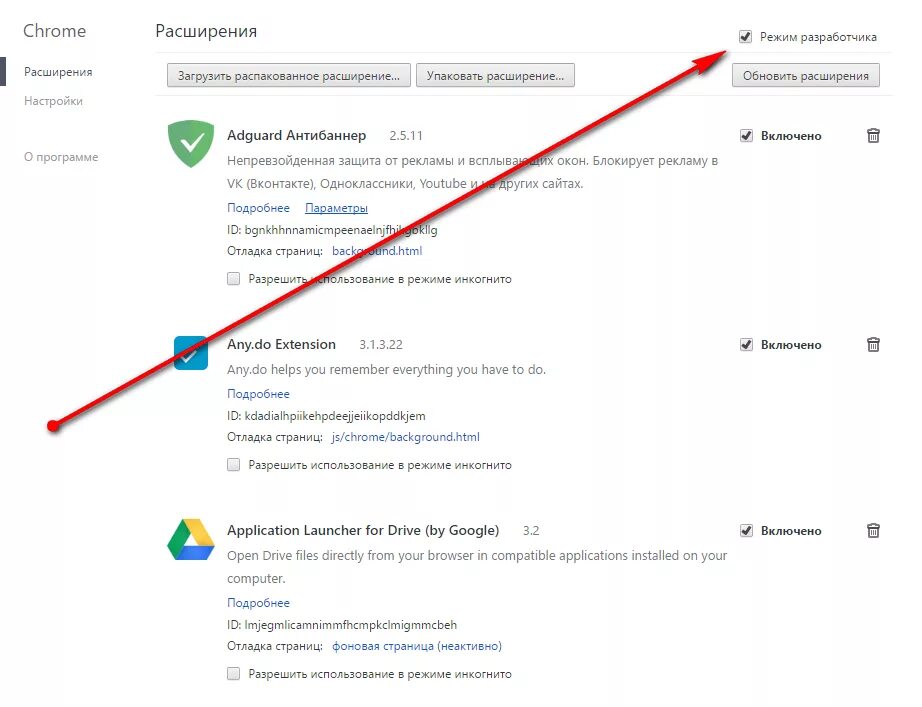This screenshot has height=707, width=922.
Task: Allow Any.do in incognito mode checkbox
Action: coord(233,465)
